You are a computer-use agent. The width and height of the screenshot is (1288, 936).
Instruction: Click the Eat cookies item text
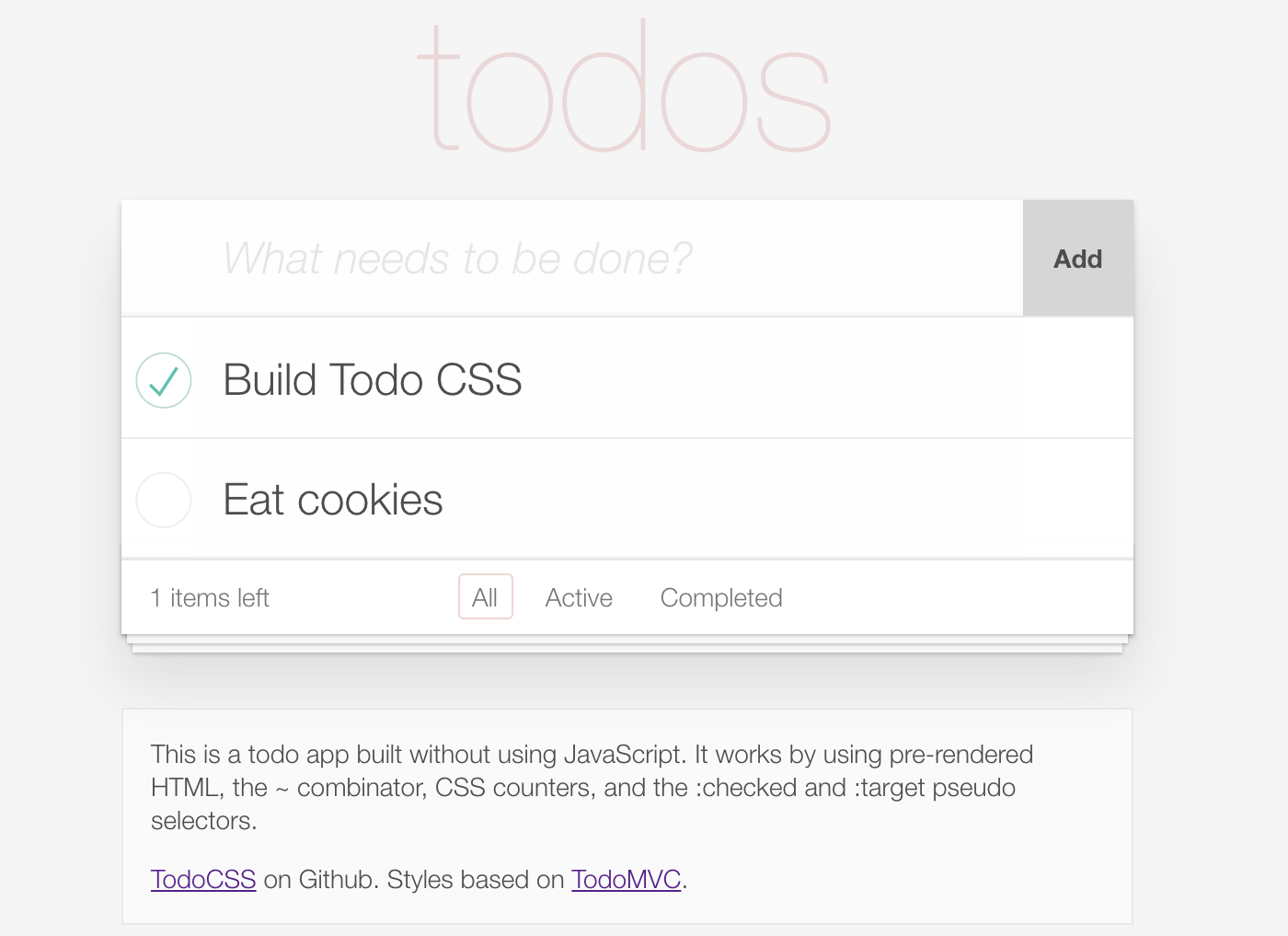click(333, 500)
